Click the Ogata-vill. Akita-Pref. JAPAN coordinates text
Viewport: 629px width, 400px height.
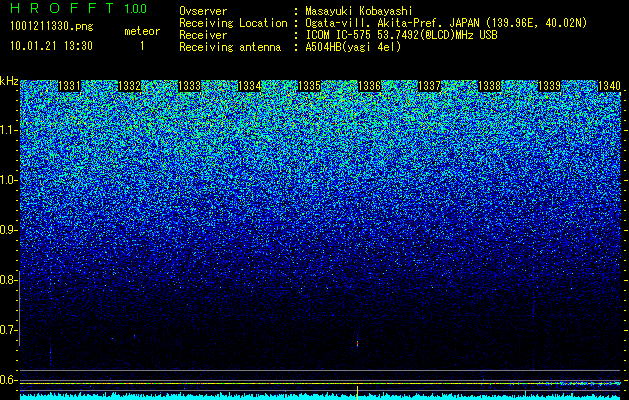tap(446, 23)
